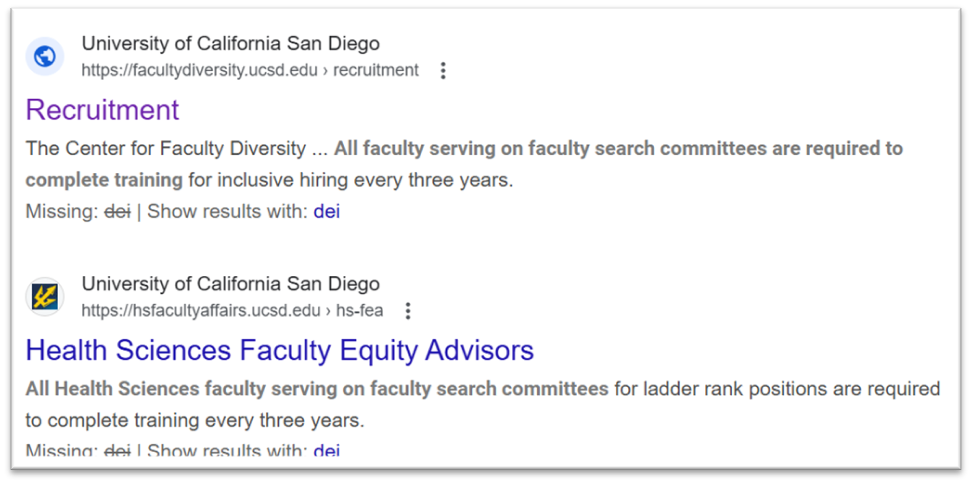Click the "Missing:" label under the Recruitment snippet
This screenshot has width=972, height=484.
point(61,212)
